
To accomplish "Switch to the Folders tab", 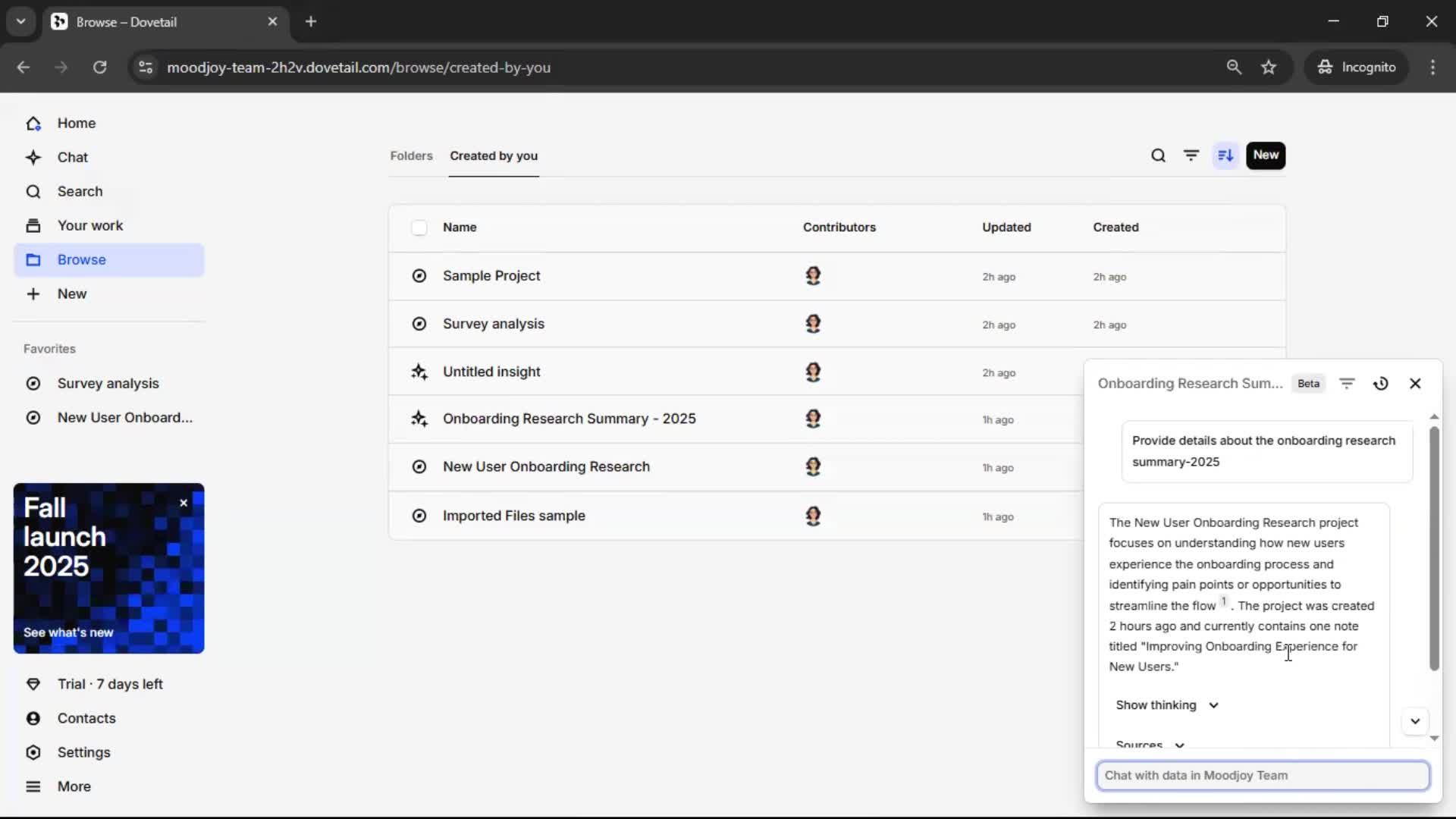I will click(411, 155).
